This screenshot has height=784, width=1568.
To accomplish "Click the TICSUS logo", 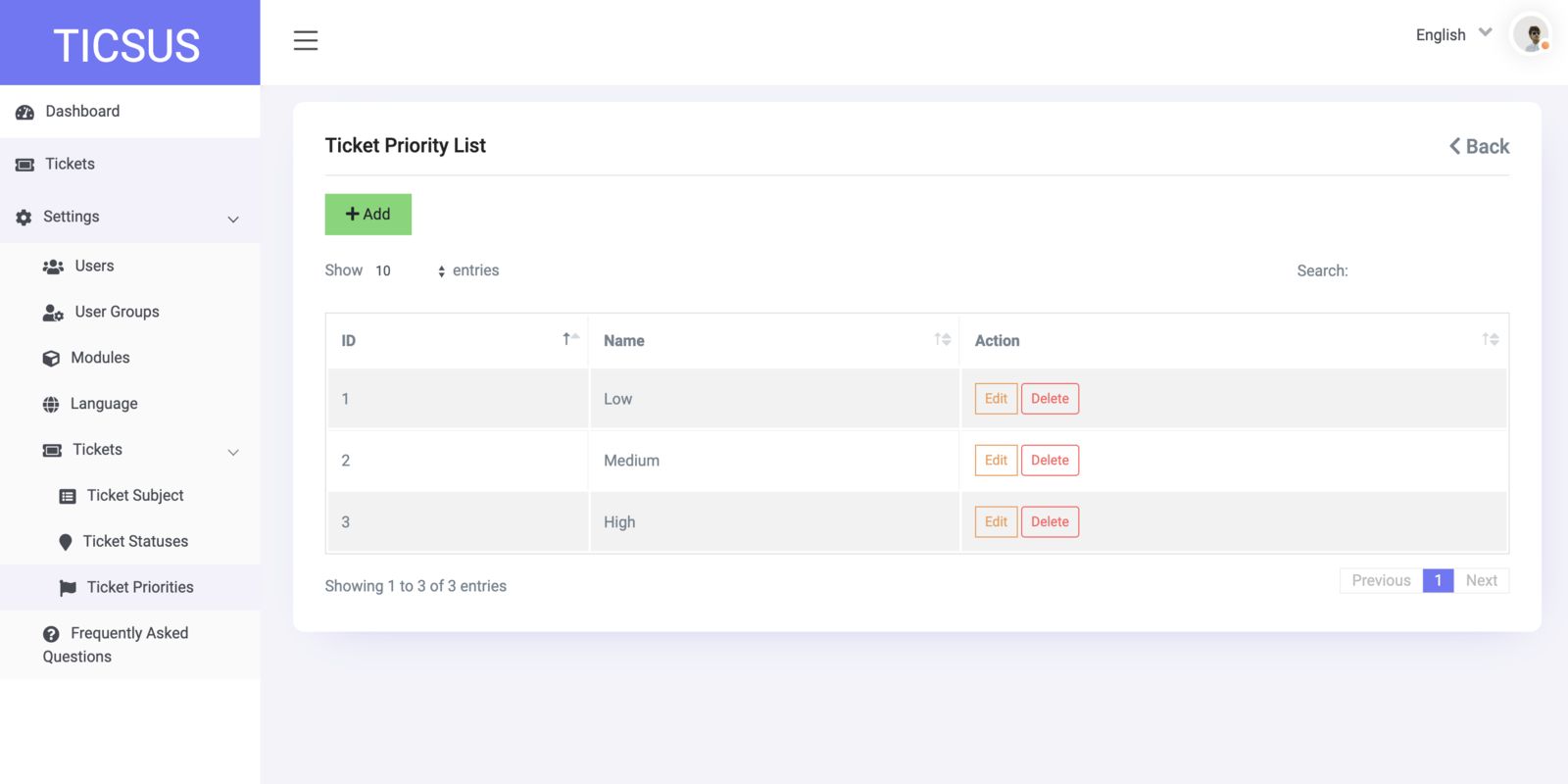I will pos(126,45).
